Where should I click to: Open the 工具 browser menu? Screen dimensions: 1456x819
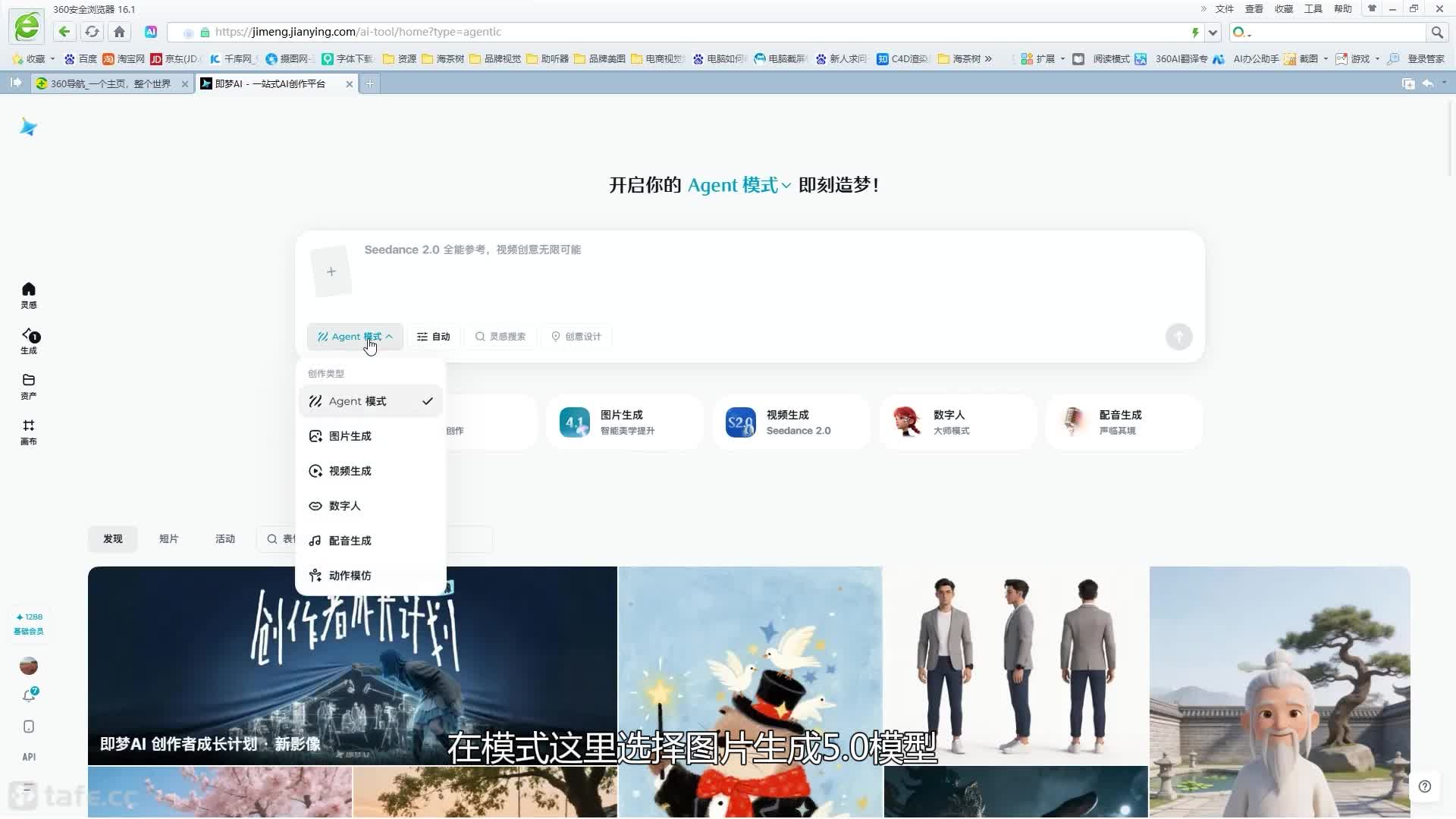pos(1313,9)
